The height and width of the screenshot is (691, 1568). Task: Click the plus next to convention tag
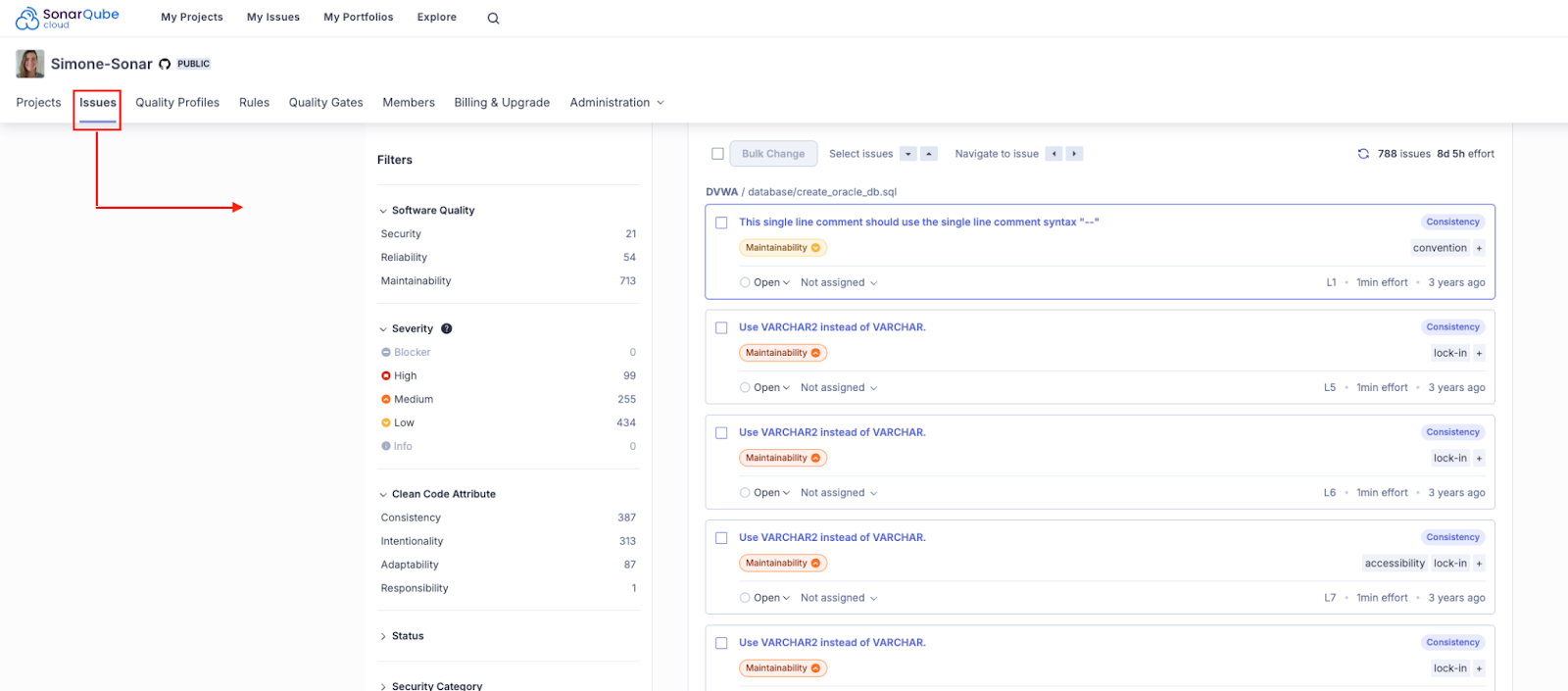1479,248
